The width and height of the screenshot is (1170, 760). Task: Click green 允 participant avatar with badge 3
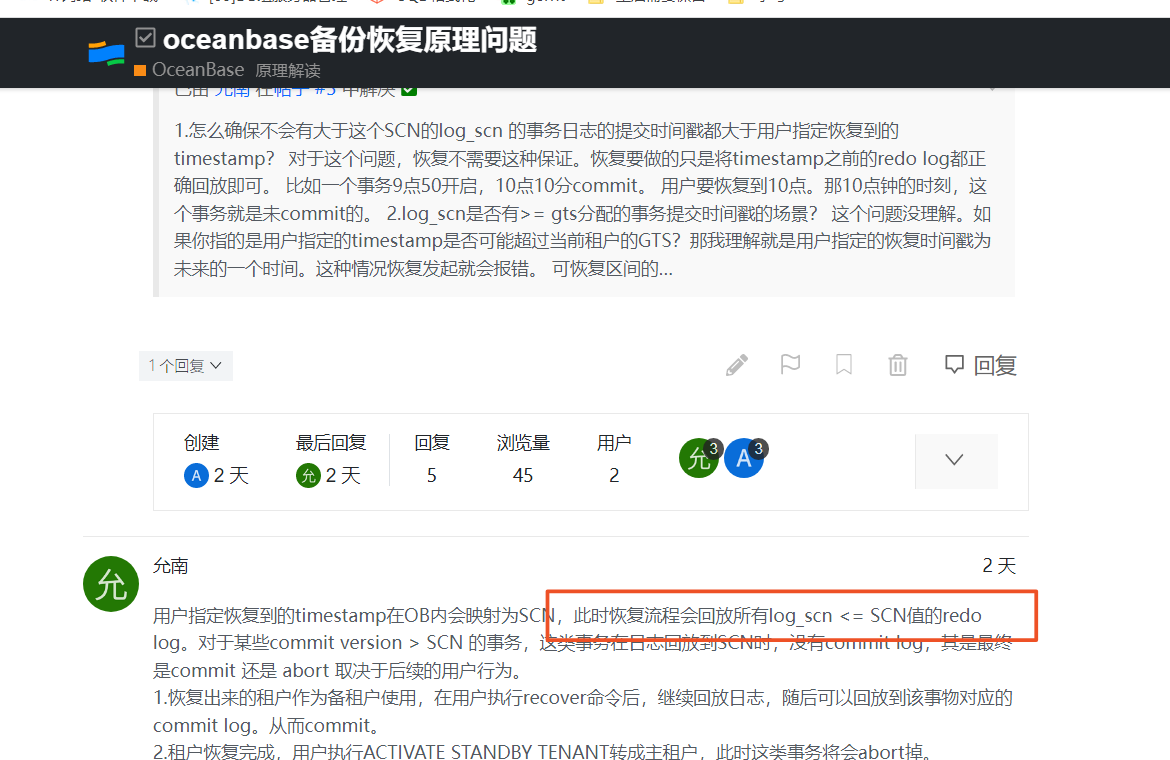[699, 458]
